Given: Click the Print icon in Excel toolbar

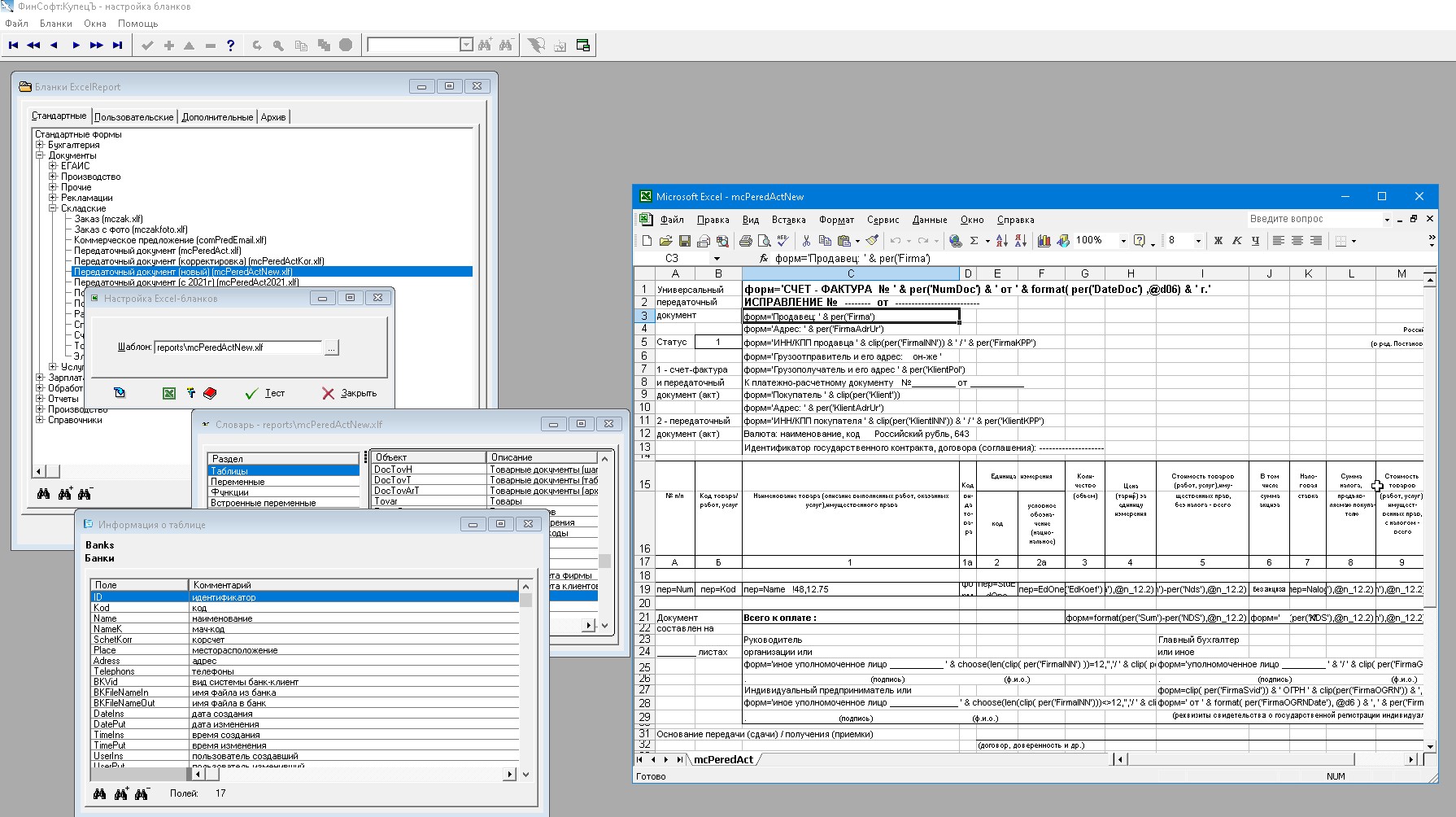Looking at the screenshot, I should [x=745, y=241].
